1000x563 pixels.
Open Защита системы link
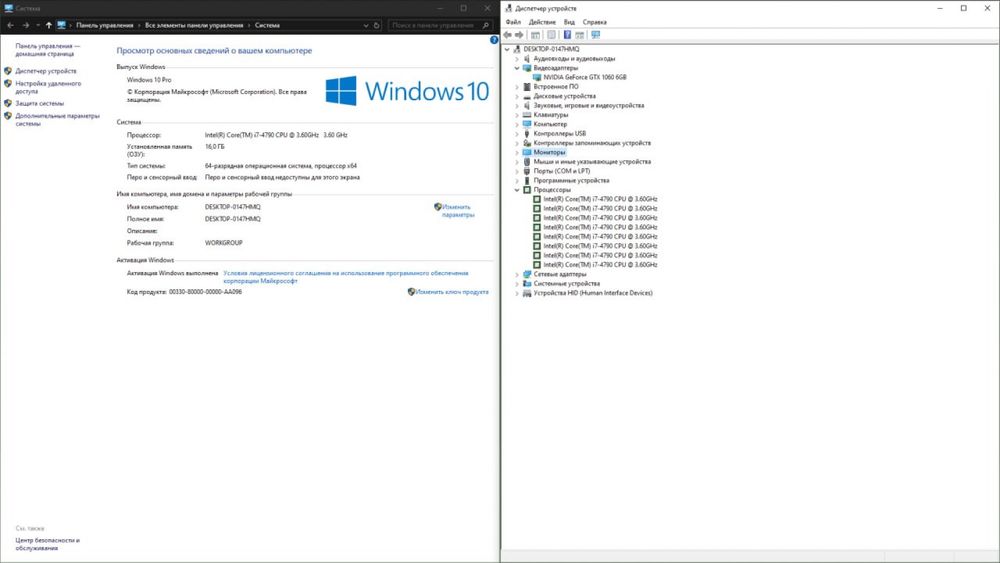point(40,103)
